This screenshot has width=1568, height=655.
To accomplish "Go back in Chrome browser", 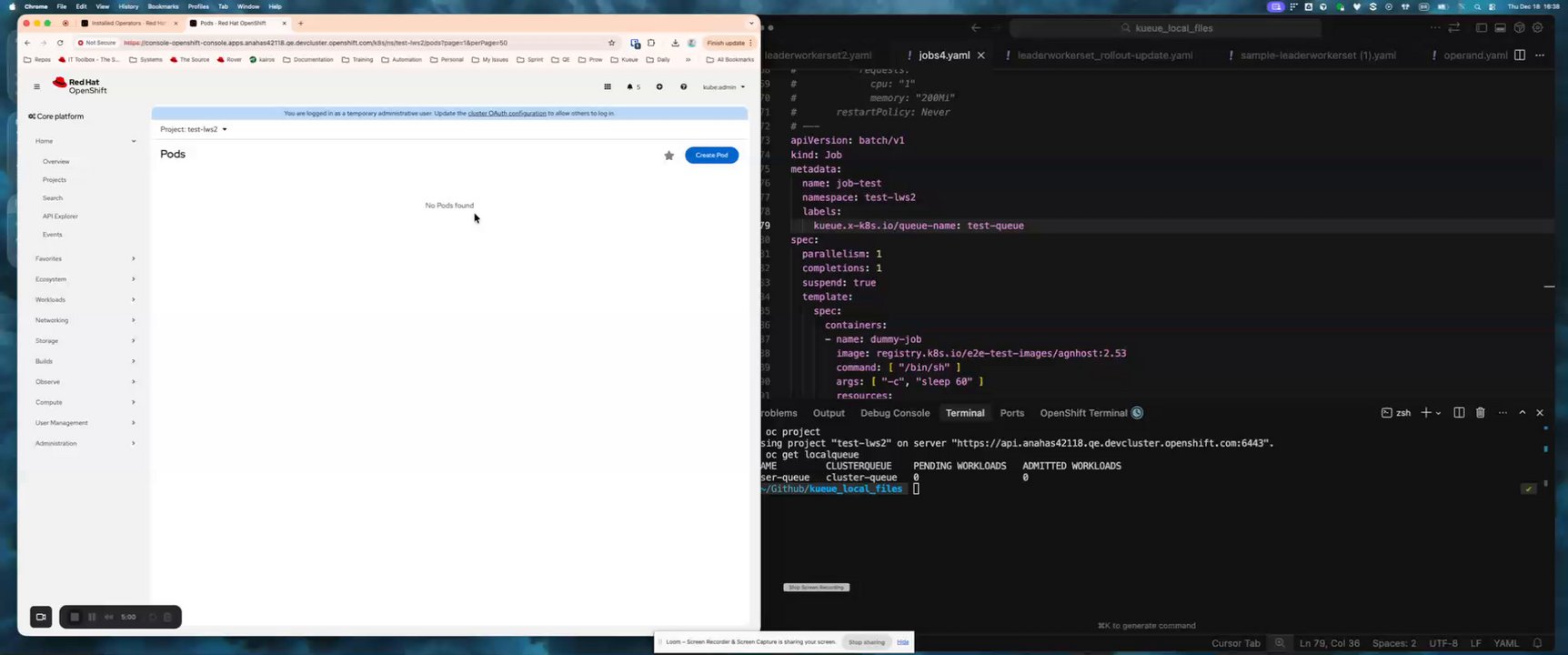I will point(27,43).
